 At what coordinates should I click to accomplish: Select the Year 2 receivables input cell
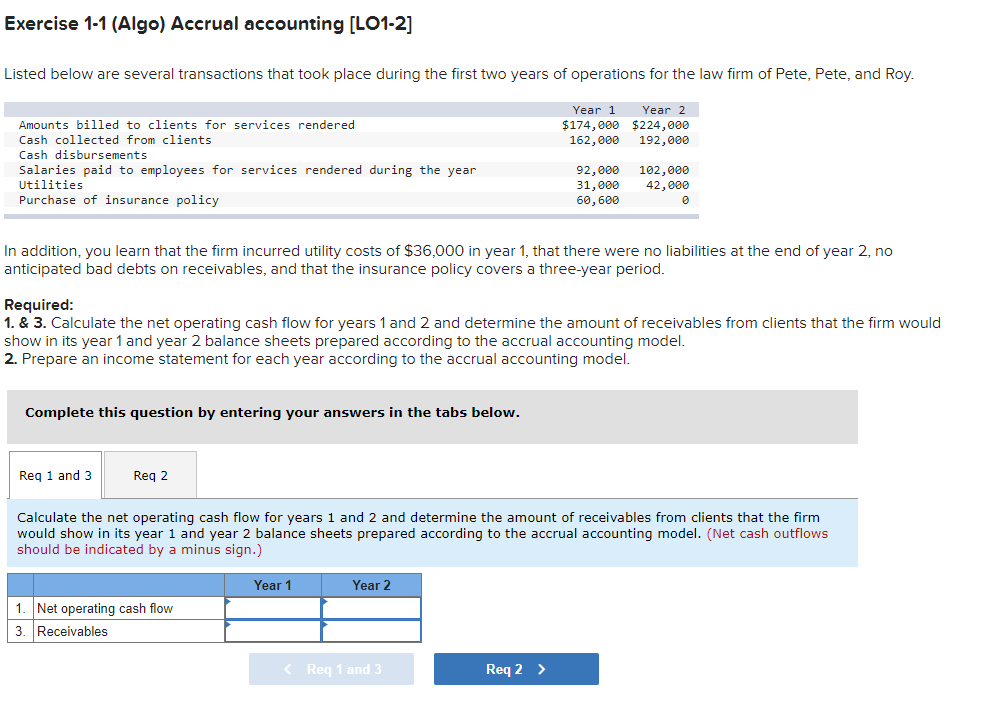[x=371, y=631]
